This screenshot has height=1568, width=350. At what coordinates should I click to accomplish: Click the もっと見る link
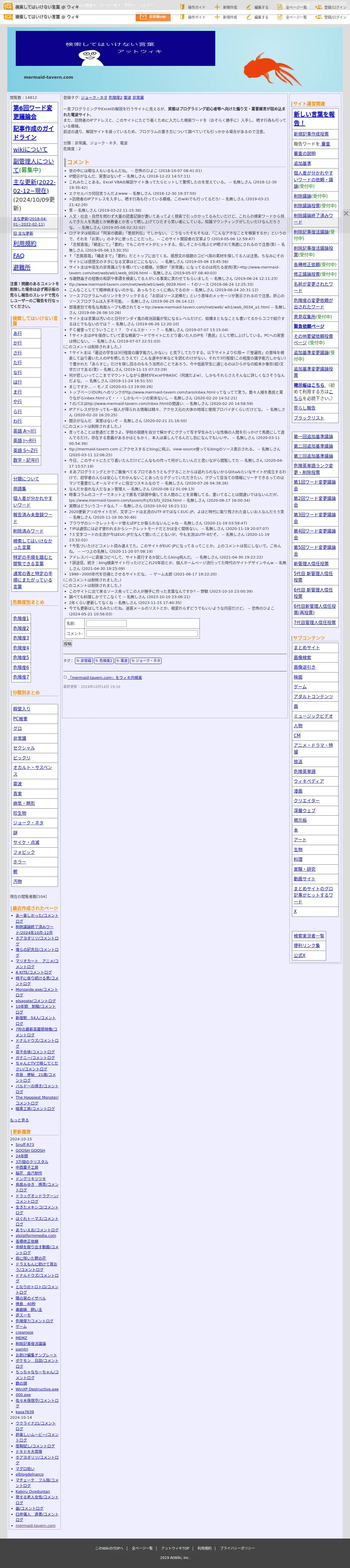20,1120
